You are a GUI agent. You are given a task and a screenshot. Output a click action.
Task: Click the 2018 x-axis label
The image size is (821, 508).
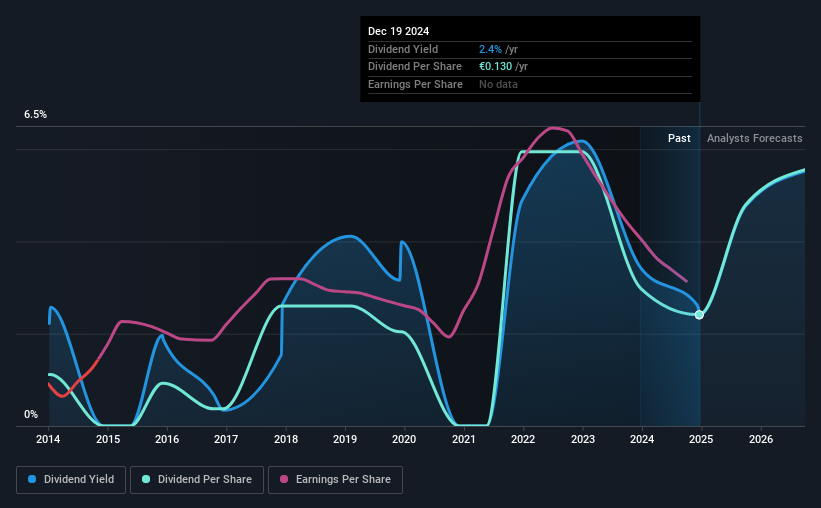click(x=286, y=439)
